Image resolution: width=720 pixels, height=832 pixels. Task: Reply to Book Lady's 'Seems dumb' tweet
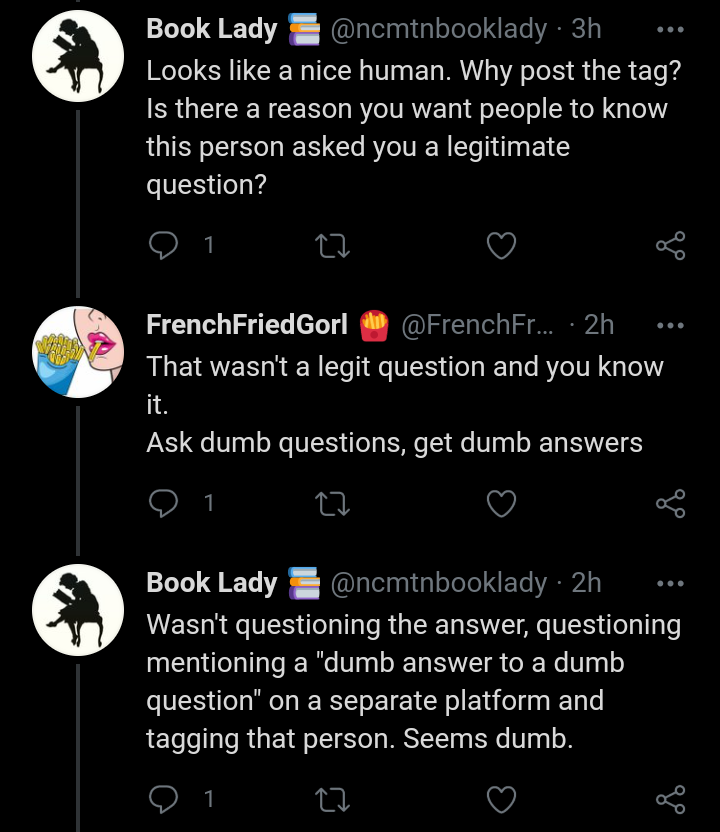tap(163, 799)
